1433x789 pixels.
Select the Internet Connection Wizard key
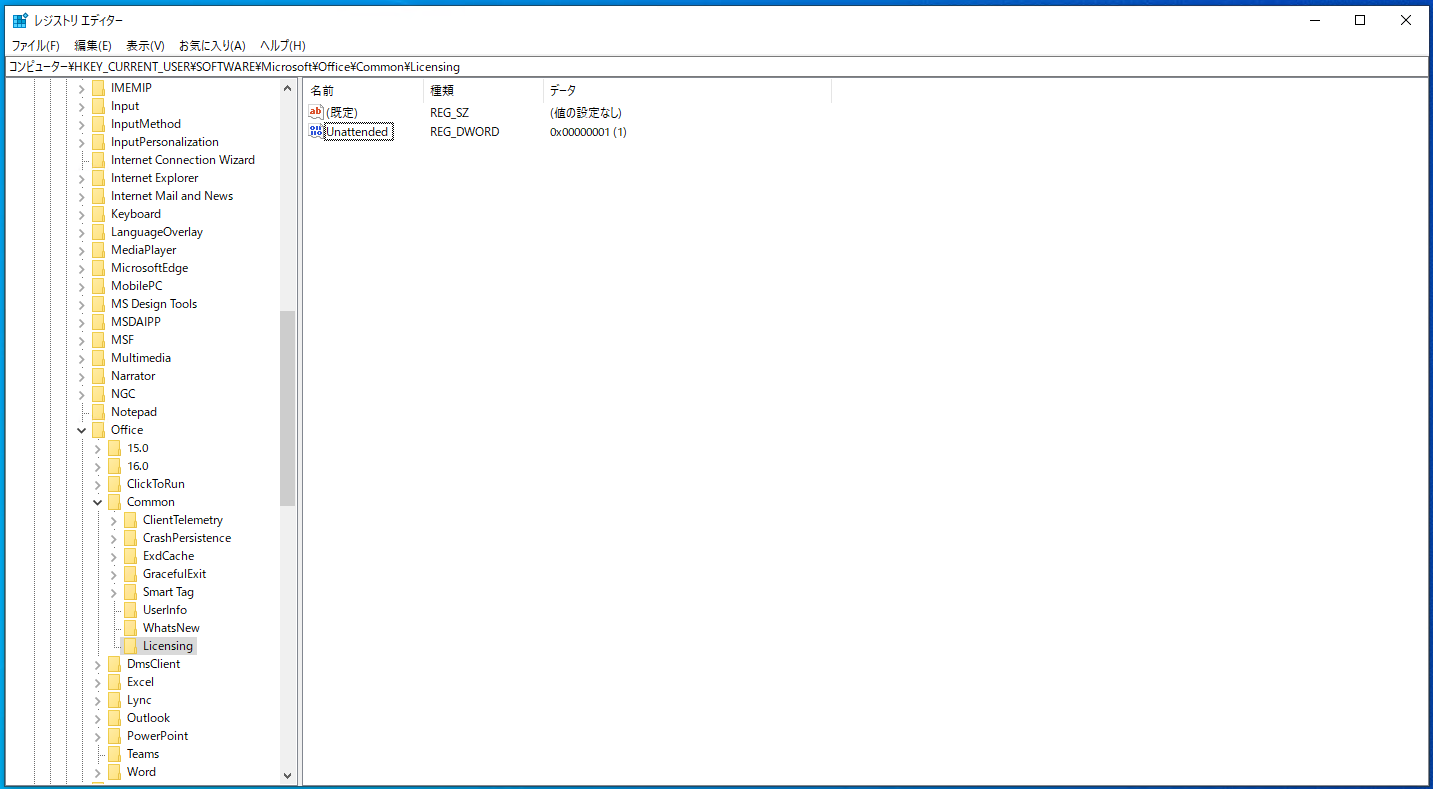click(183, 160)
